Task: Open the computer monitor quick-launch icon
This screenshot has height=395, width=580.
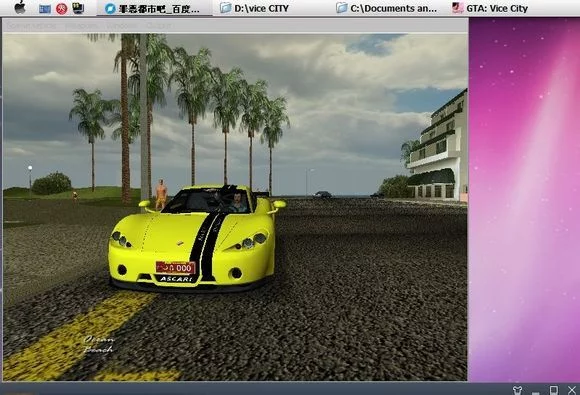Action: click(x=78, y=8)
